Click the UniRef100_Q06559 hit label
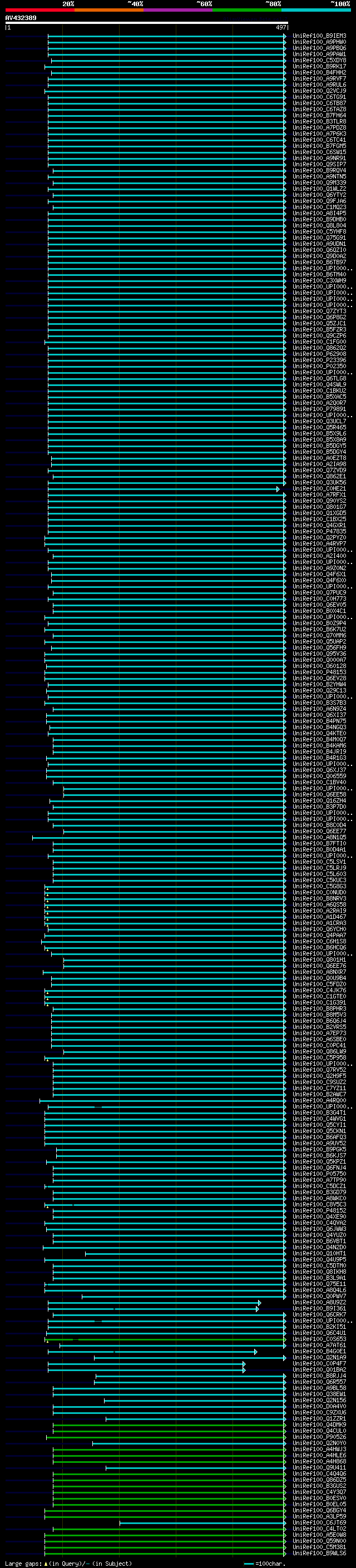The height and width of the screenshot is (1568, 356). click(319, 776)
